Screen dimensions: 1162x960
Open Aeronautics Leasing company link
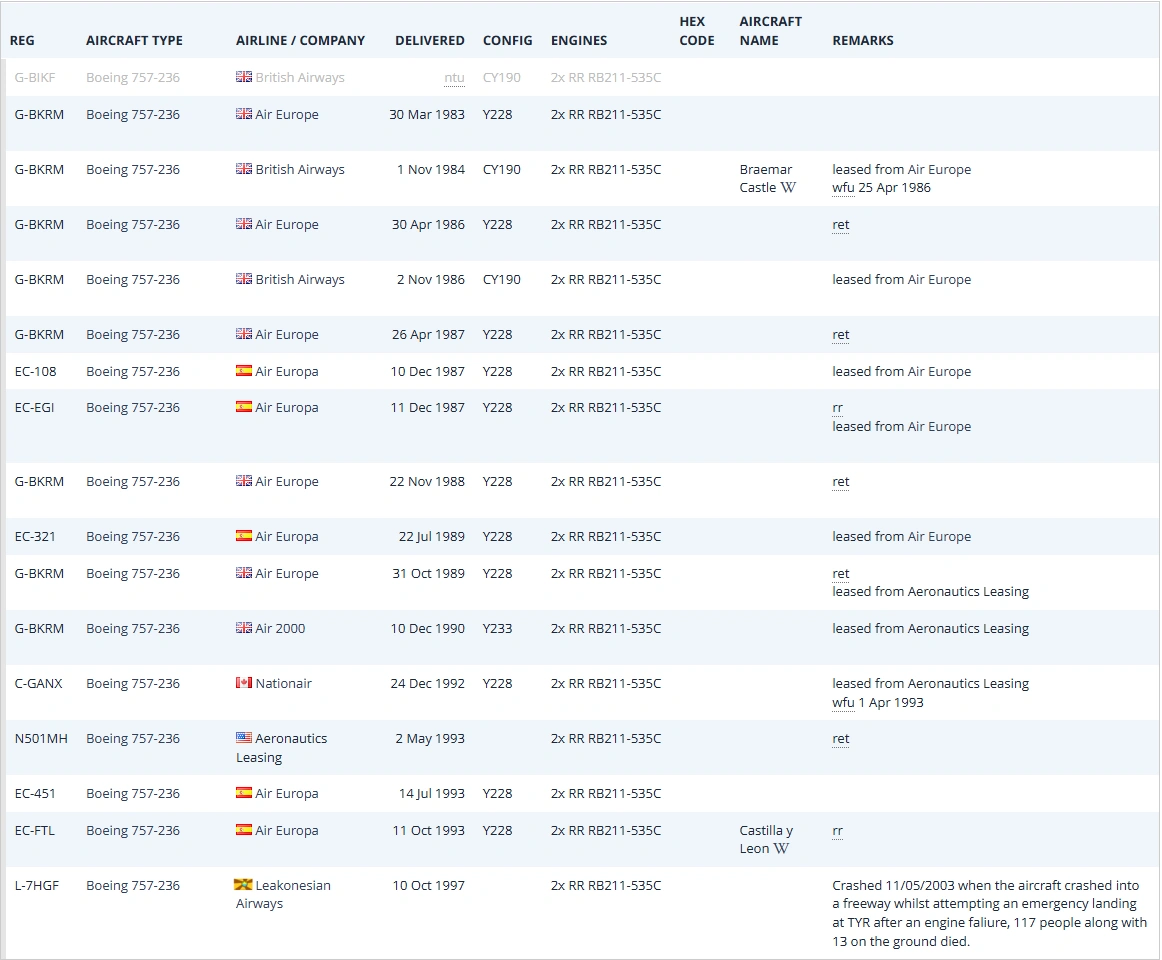tap(282, 747)
